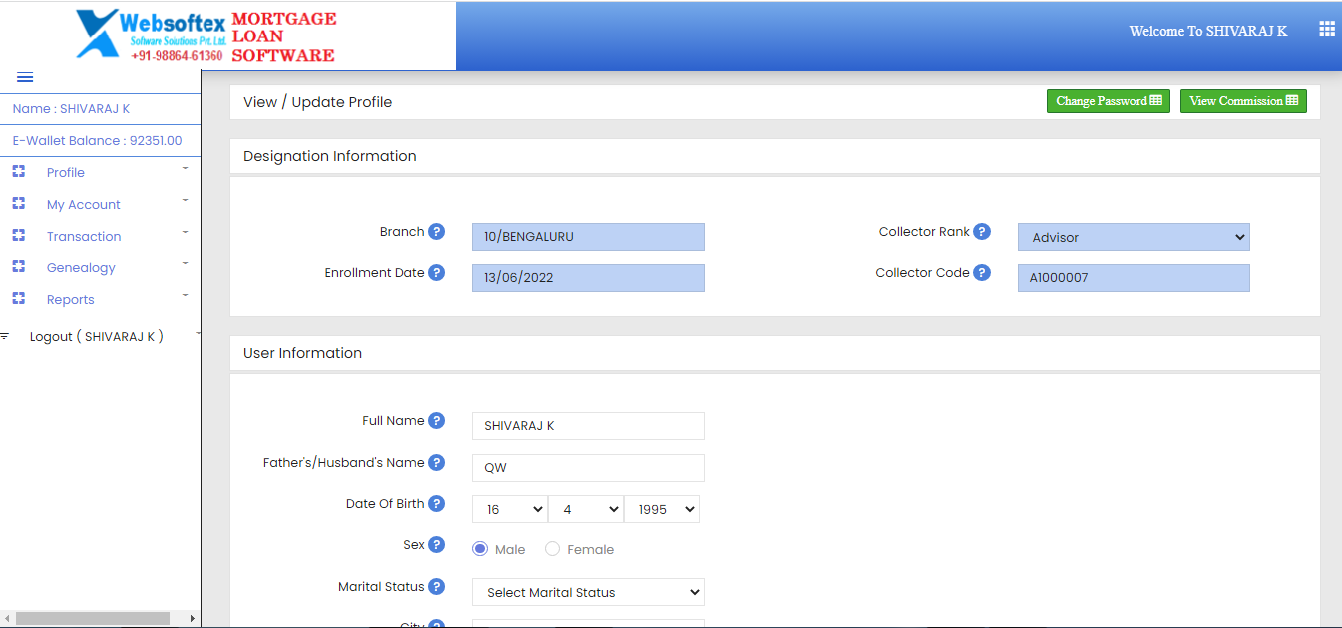Click help icon next to Full Name
The height and width of the screenshot is (628, 1342).
437,421
